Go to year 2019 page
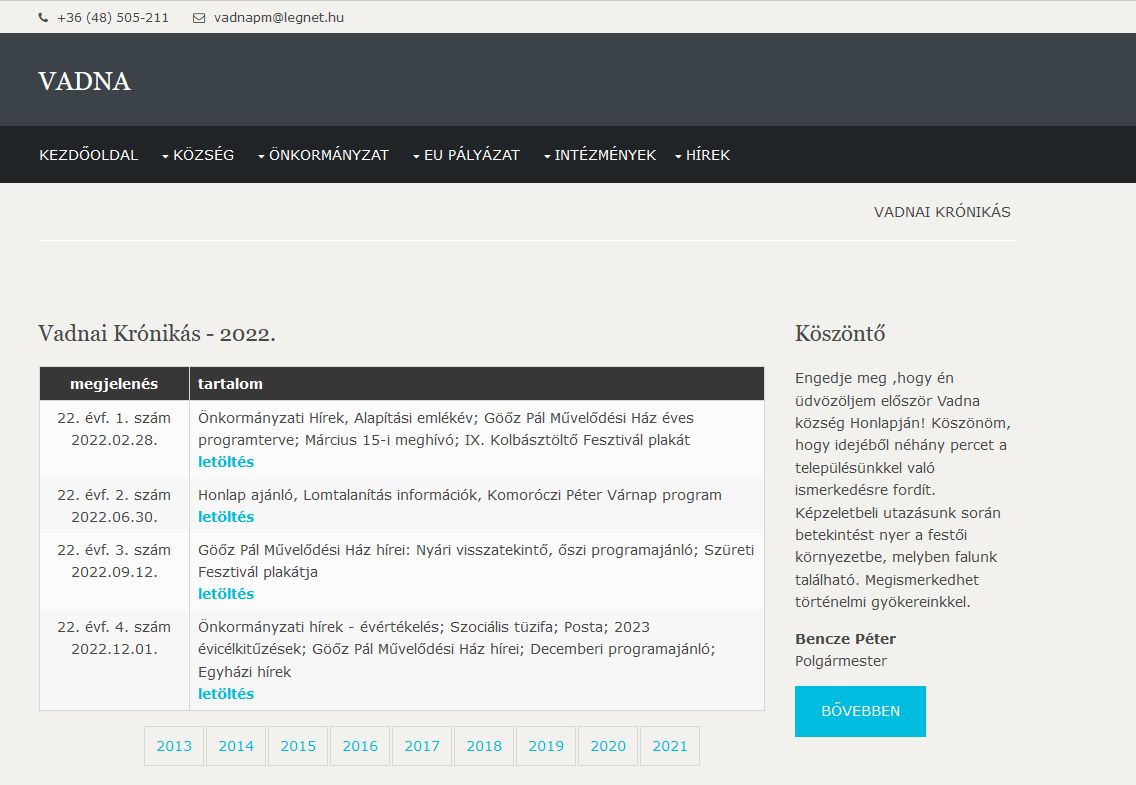 [x=546, y=746]
